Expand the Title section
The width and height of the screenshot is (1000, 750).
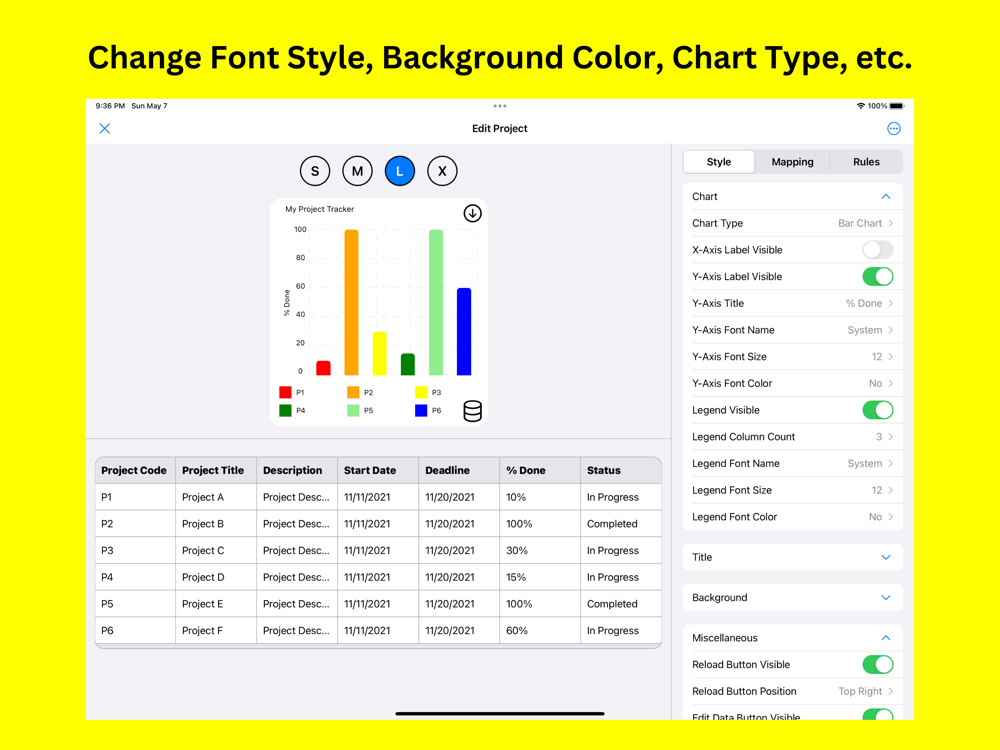click(x=792, y=557)
